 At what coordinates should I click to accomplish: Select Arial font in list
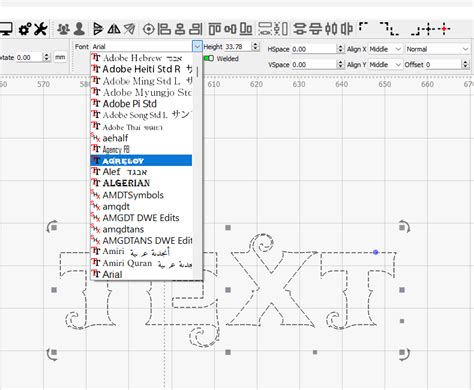[141, 275]
